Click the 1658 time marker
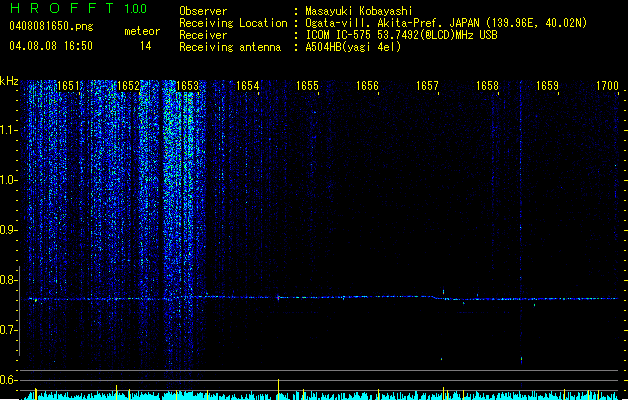This screenshot has width=629, height=400. click(487, 86)
